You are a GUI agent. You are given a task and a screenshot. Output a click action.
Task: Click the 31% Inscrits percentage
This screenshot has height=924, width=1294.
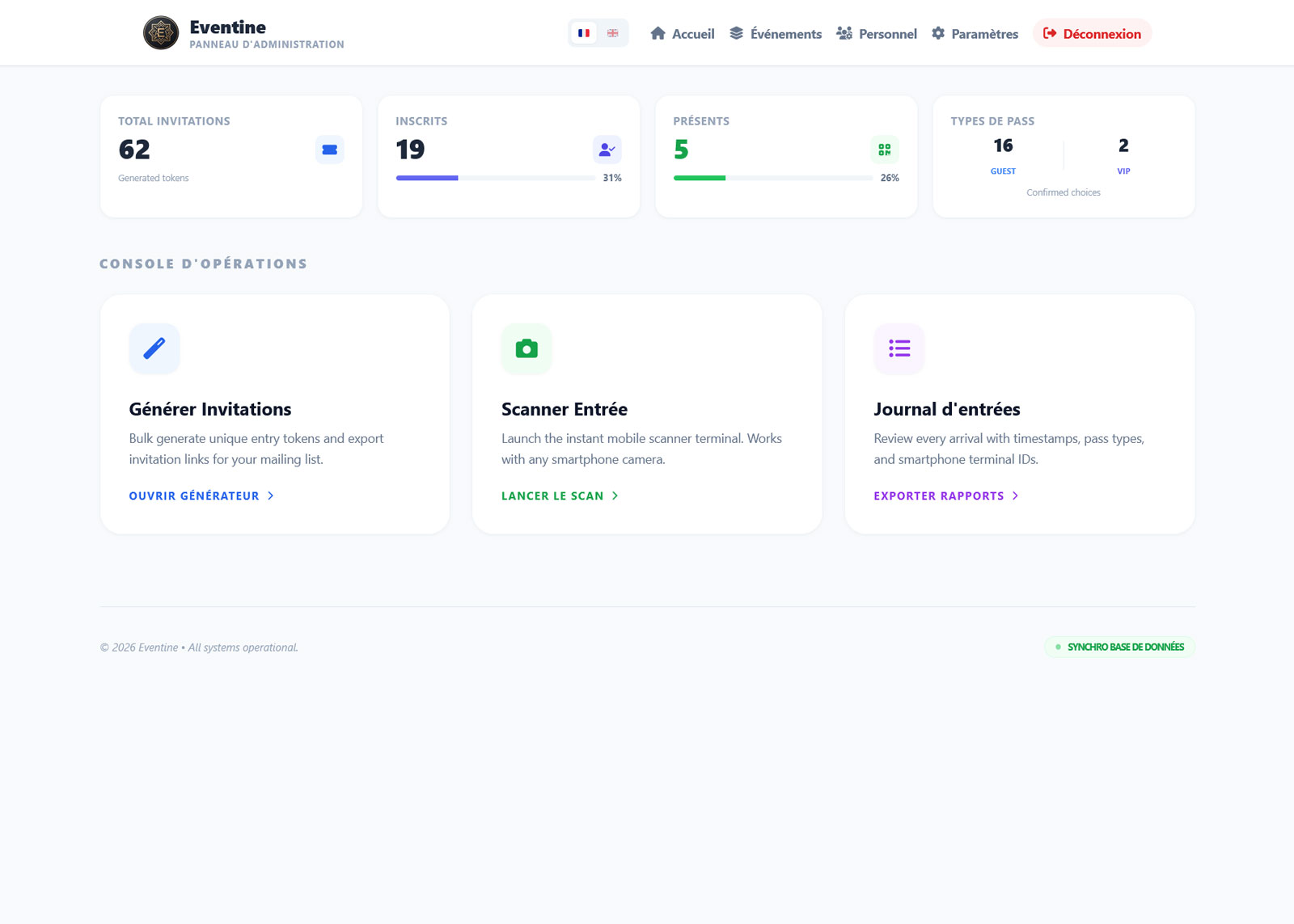tap(612, 178)
